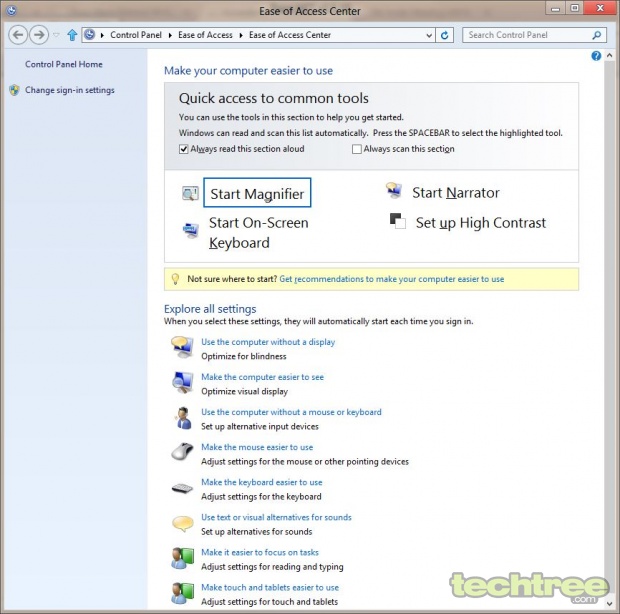The image size is (620, 614).
Task: Open Make it easier to focus on tasks
Action: (260, 552)
